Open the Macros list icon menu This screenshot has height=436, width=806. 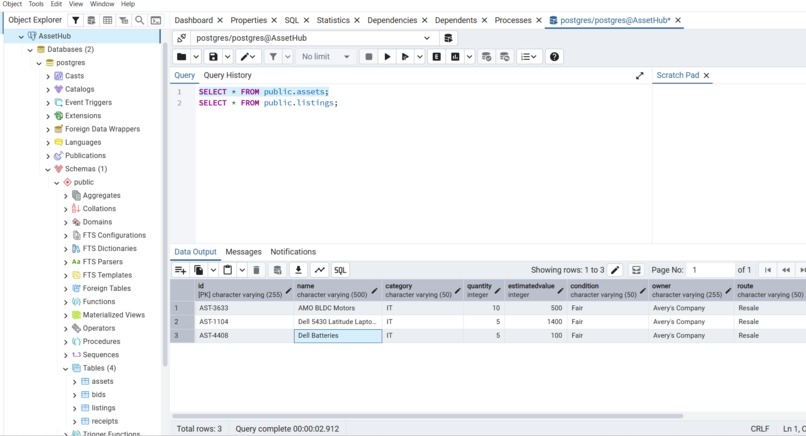[528, 57]
